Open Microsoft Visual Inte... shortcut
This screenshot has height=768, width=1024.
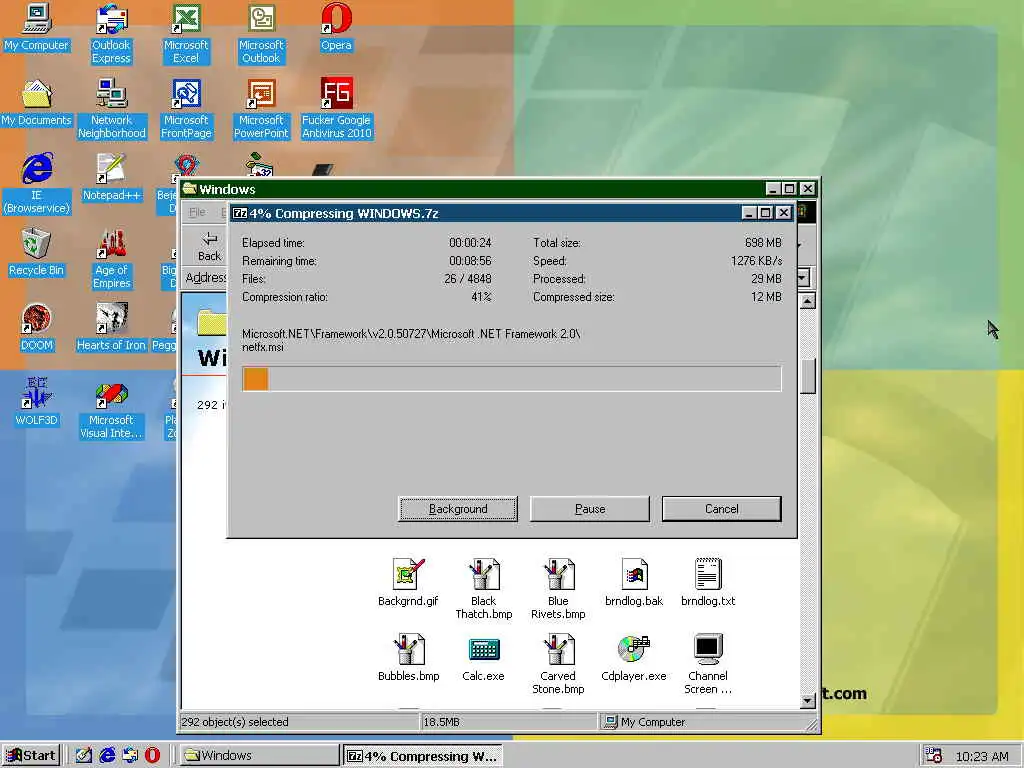click(111, 409)
